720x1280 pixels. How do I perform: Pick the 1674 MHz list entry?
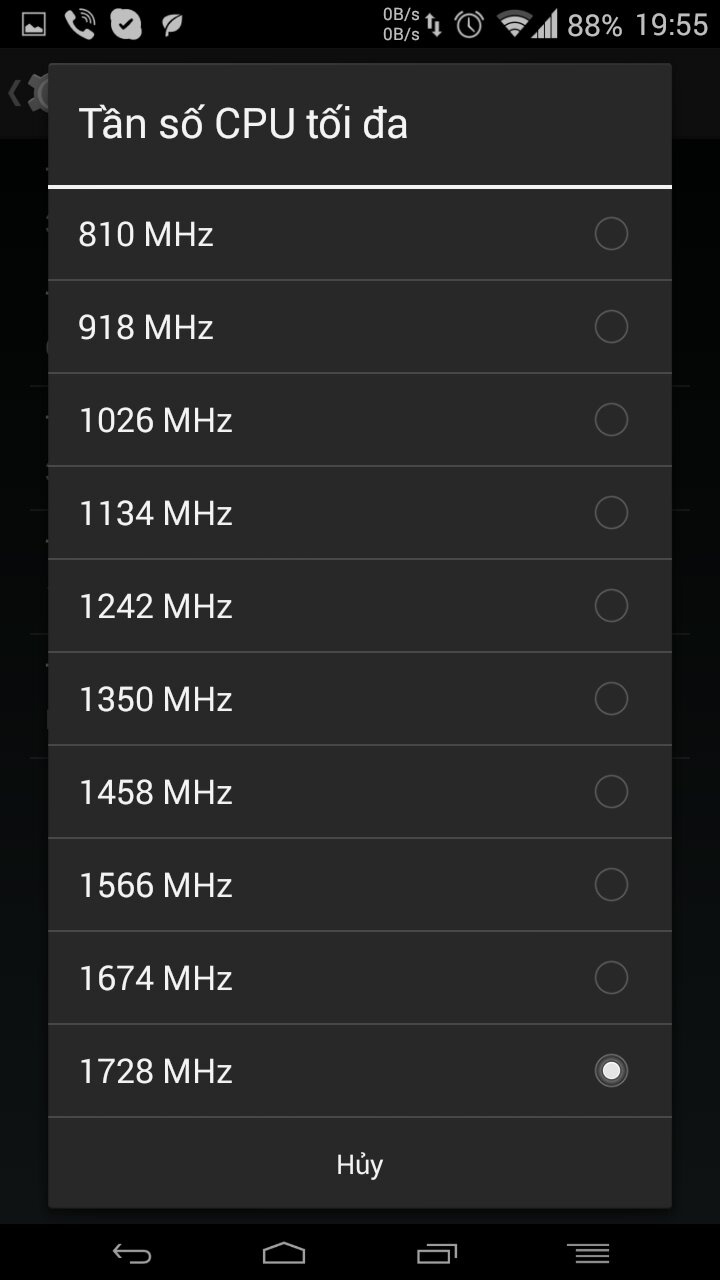click(x=360, y=978)
